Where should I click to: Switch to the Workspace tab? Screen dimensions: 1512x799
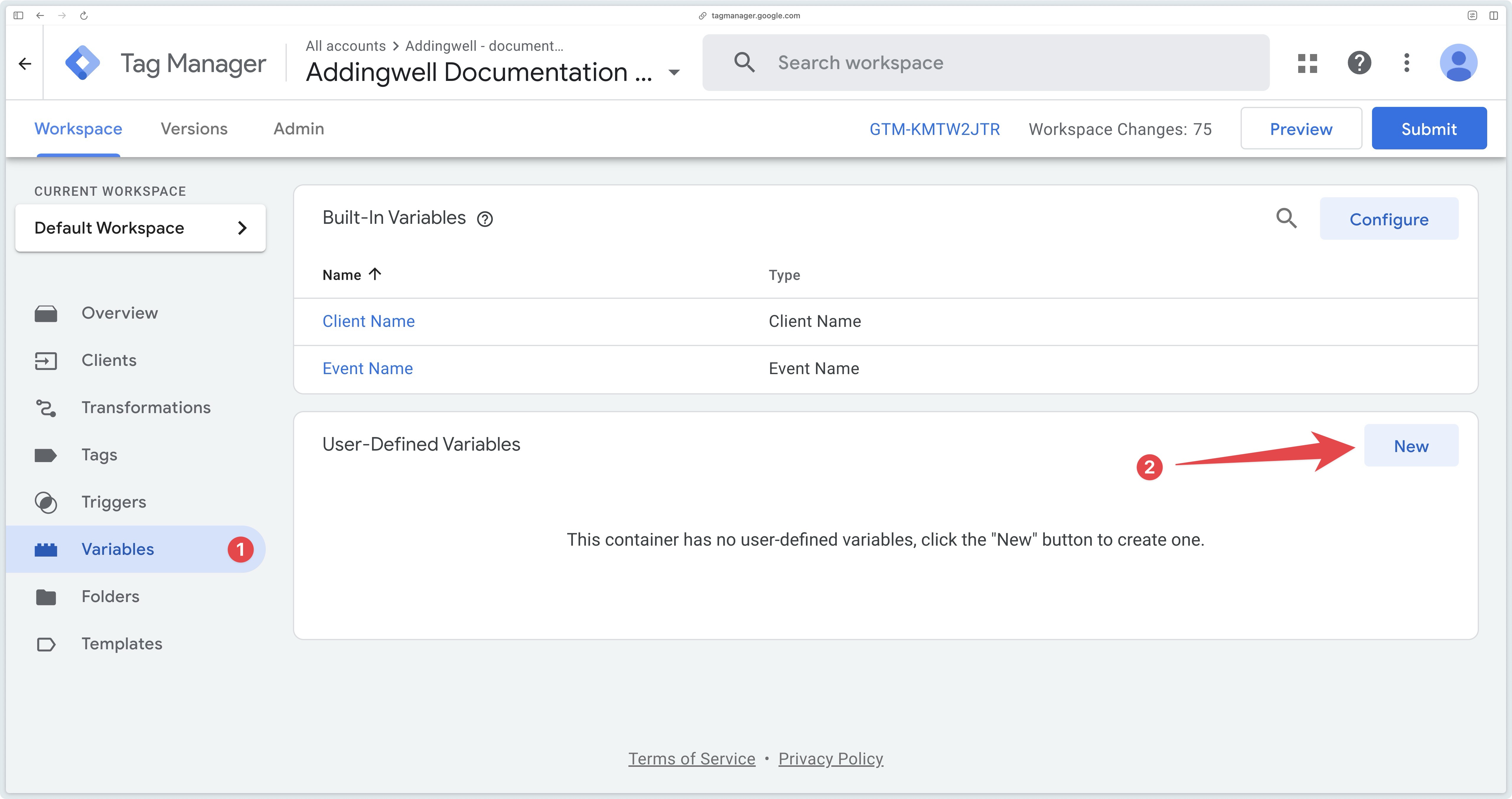coord(78,128)
